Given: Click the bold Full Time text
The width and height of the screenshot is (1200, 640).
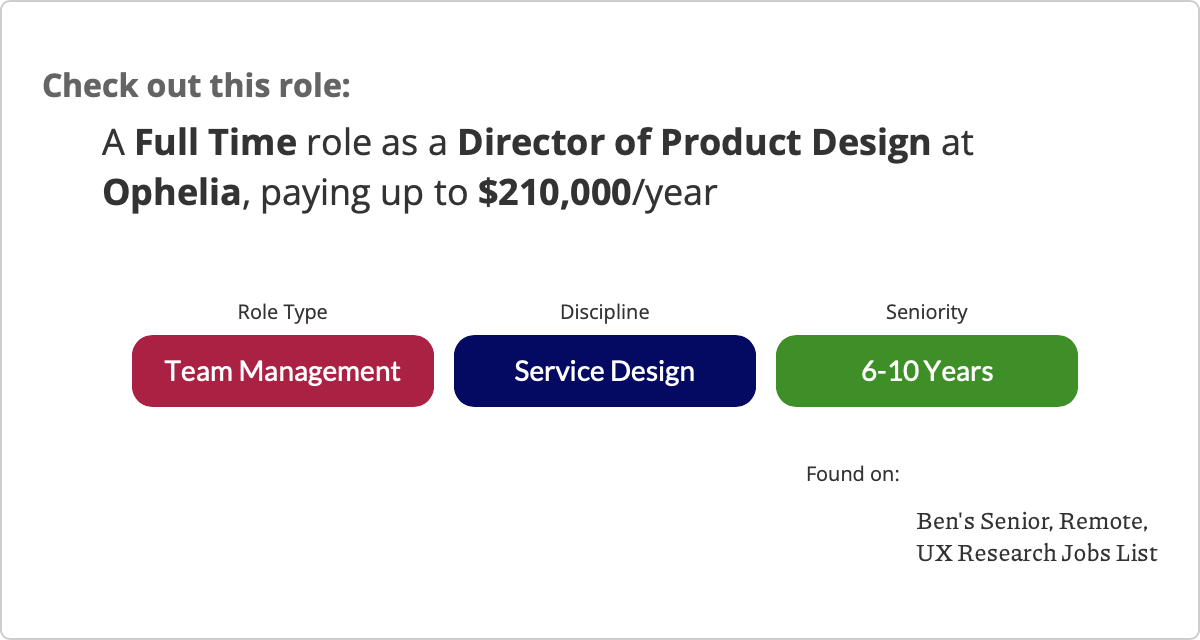Looking at the screenshot, I should 216,143.
